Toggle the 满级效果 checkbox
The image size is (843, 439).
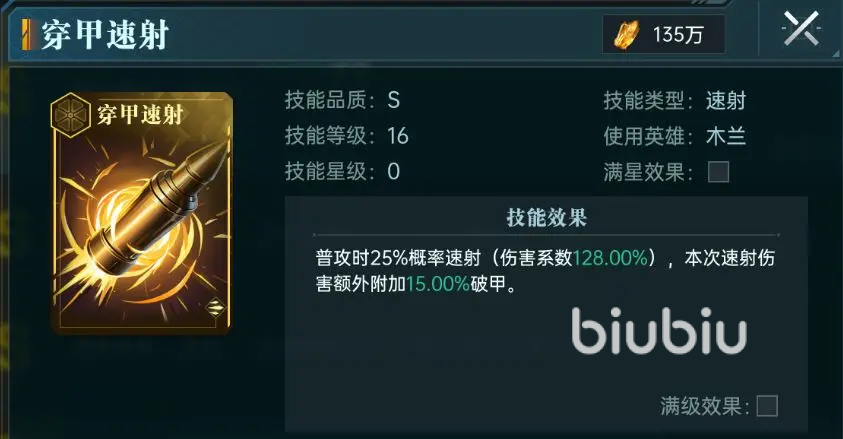(767, 406)
